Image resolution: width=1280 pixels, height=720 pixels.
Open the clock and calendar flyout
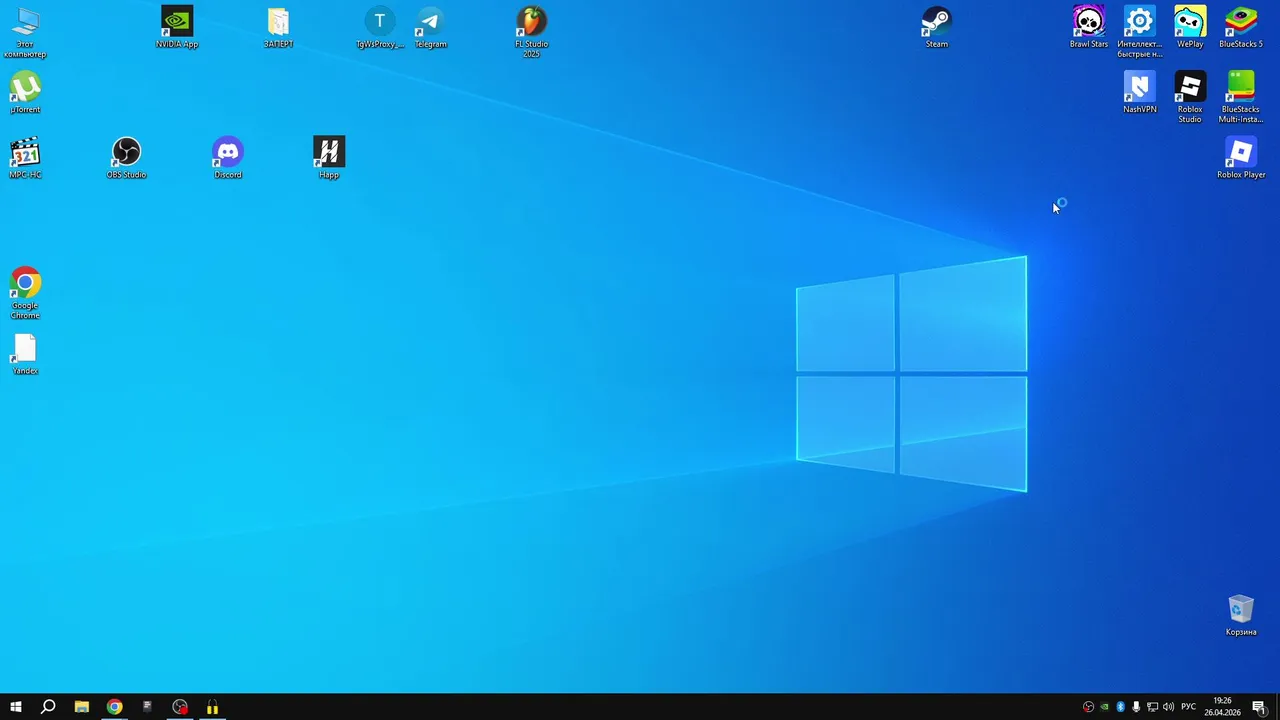click(1222, 707)
